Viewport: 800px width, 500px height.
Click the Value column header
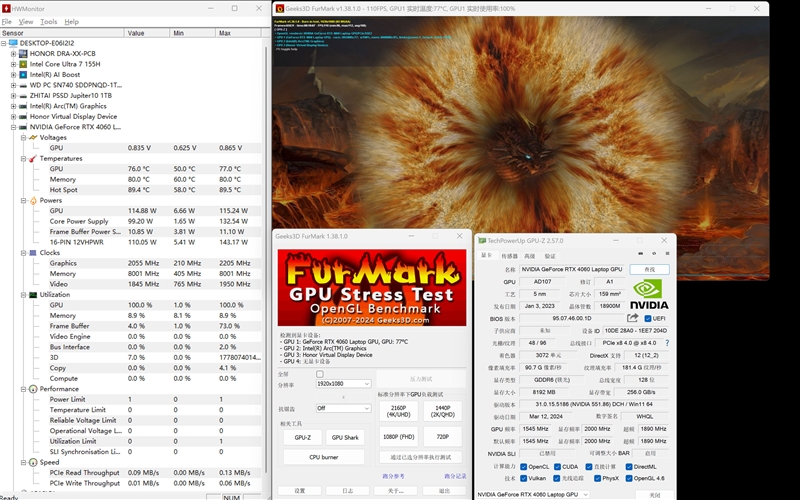pos(146,33)
